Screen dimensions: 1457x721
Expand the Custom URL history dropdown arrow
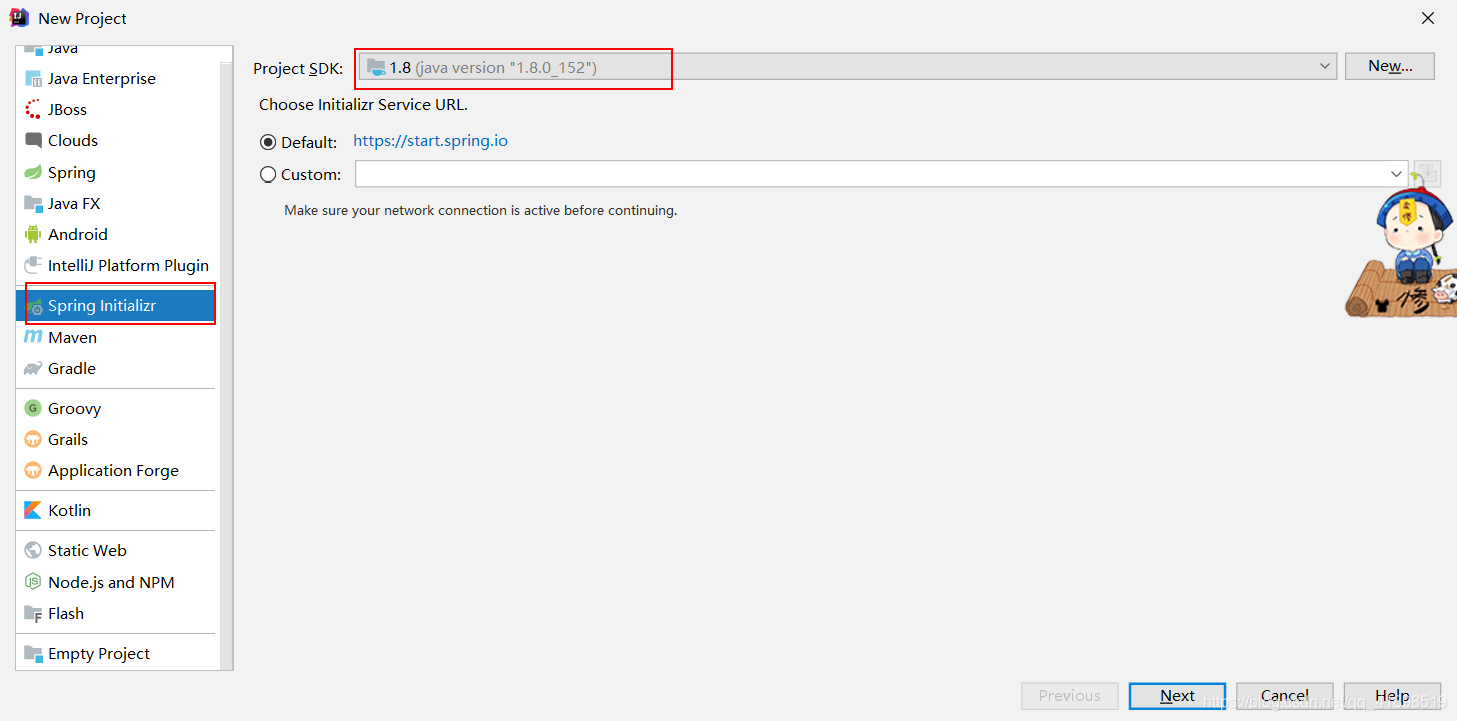tap(1396, 174)
